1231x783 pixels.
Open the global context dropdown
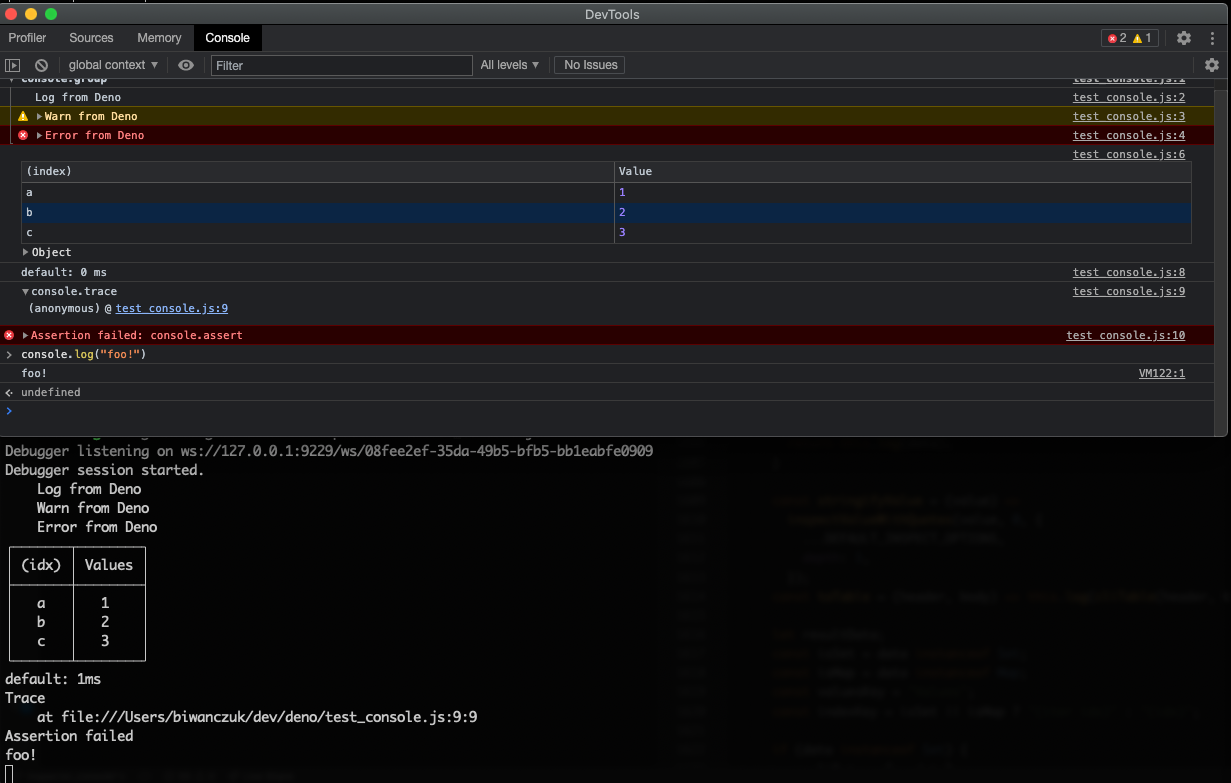tap(112, 65)
